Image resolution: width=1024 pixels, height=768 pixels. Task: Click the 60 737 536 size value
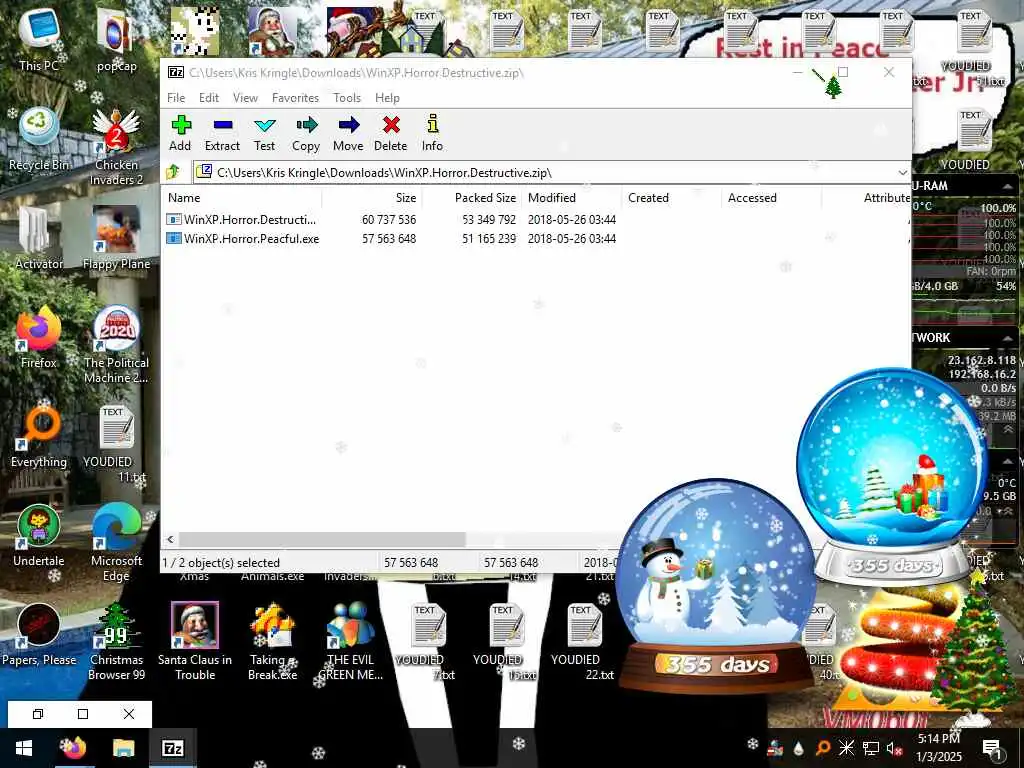[x=389, y=220]
